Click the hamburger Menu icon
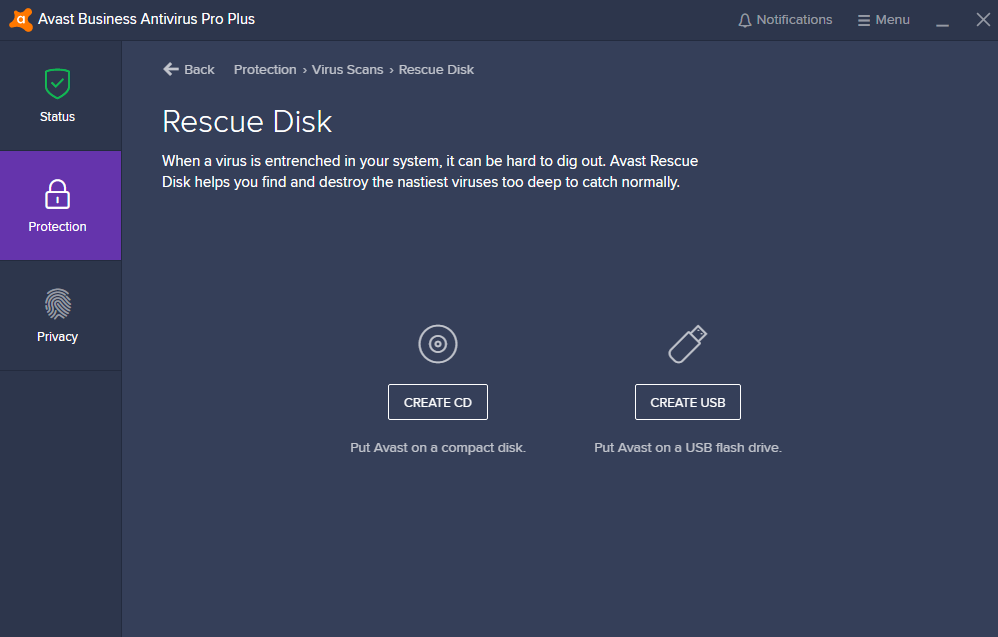The height and width of the screenshot is (637, 998). tap(861, 19)
